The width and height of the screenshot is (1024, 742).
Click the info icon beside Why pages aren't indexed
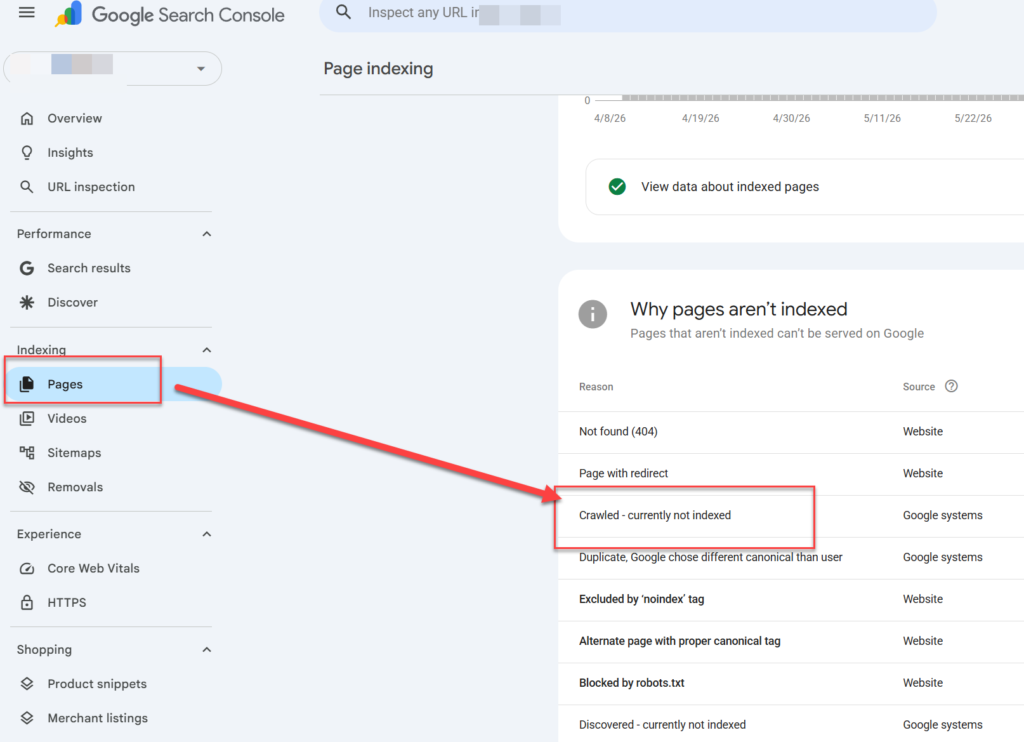[592, 315]
